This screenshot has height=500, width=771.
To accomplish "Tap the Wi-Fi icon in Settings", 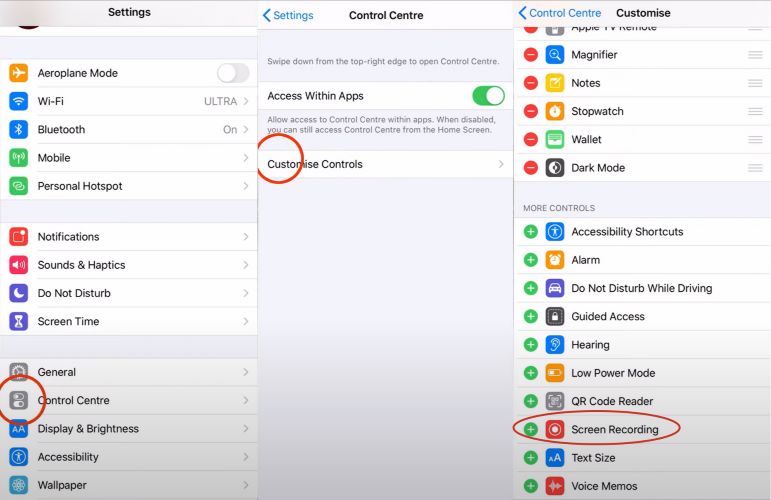I will tap(19, 101).
